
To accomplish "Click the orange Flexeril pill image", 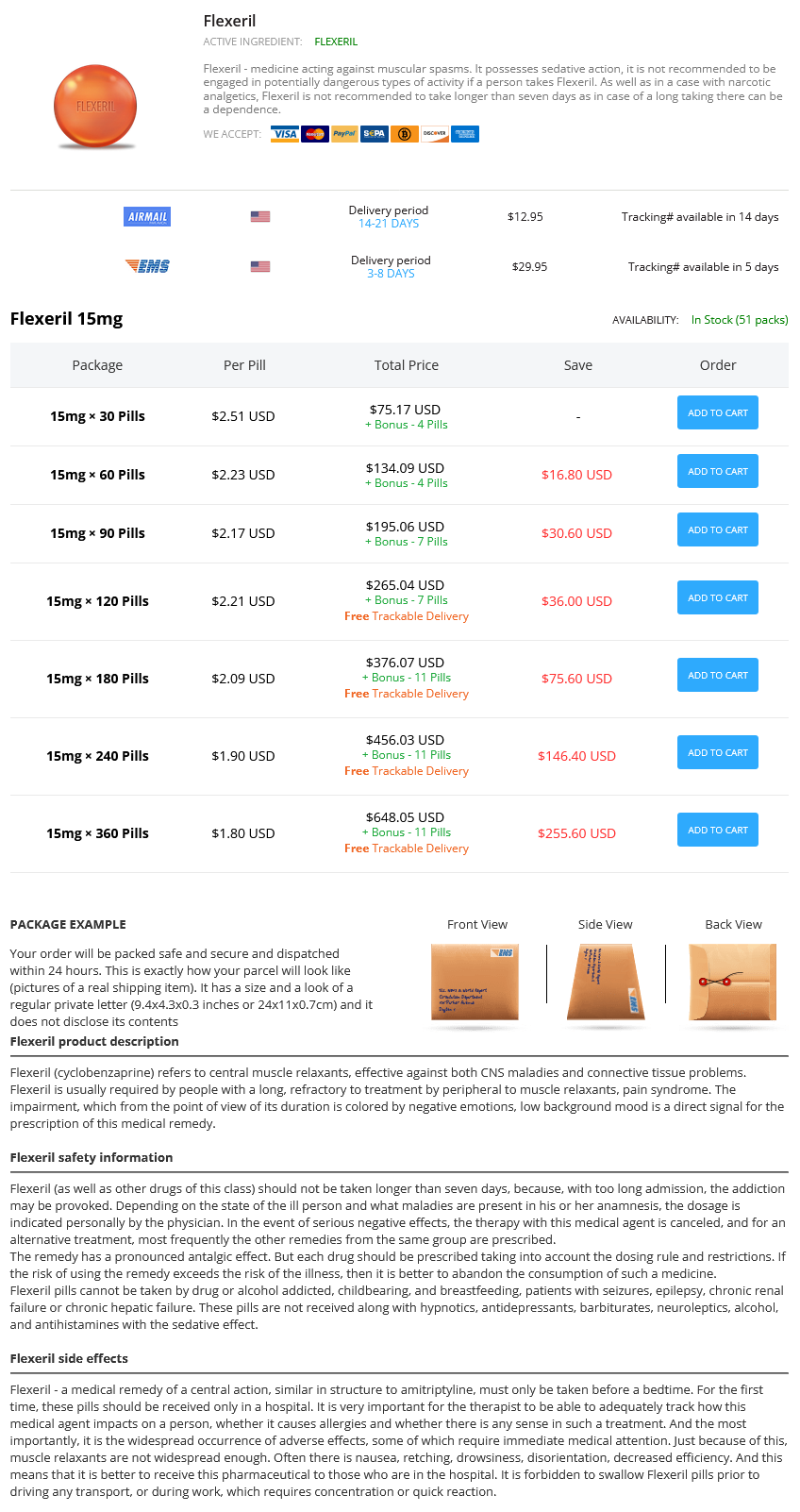I will click(x=95, y=107).
